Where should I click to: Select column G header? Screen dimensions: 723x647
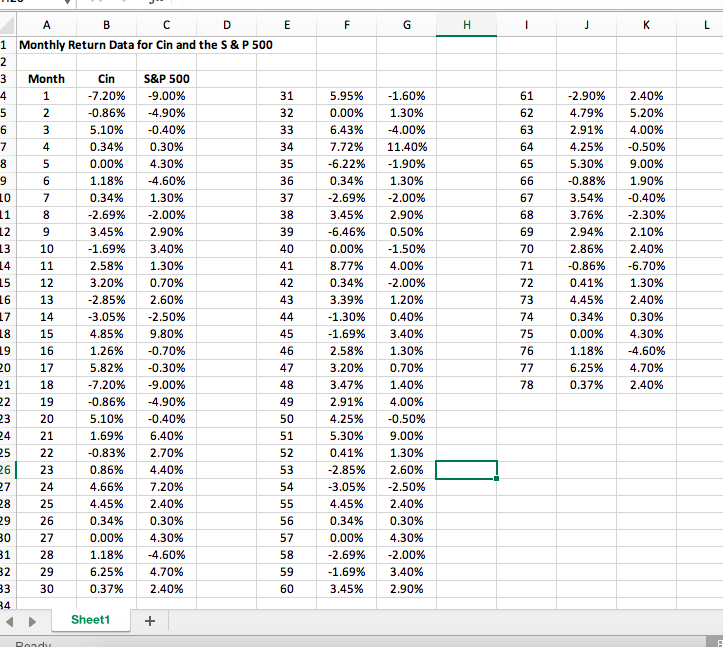(x=406, y=25)
